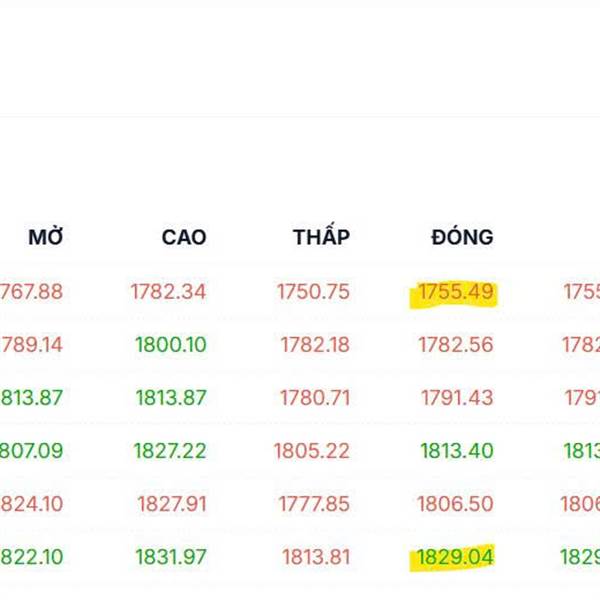Select highlighted closing value 1755.49
Screen dimensions: 600x600
point(456,292)
